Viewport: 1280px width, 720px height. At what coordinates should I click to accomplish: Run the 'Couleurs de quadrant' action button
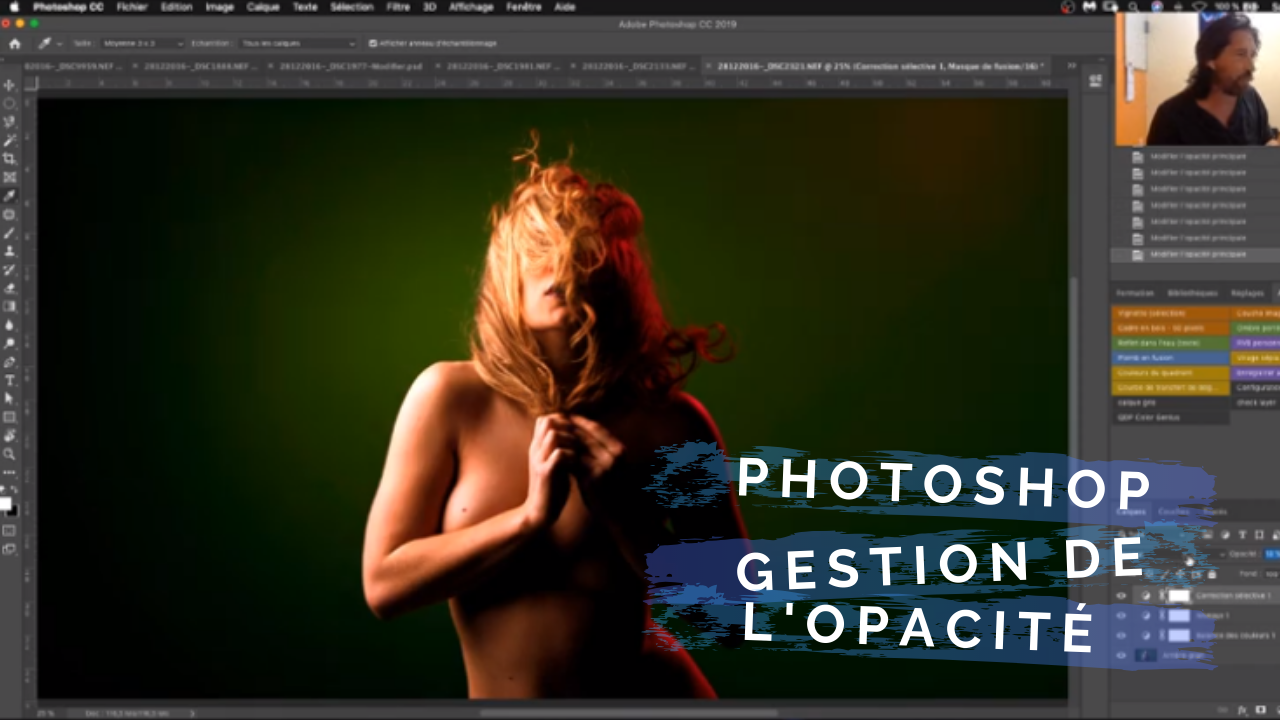point(1170,373)
